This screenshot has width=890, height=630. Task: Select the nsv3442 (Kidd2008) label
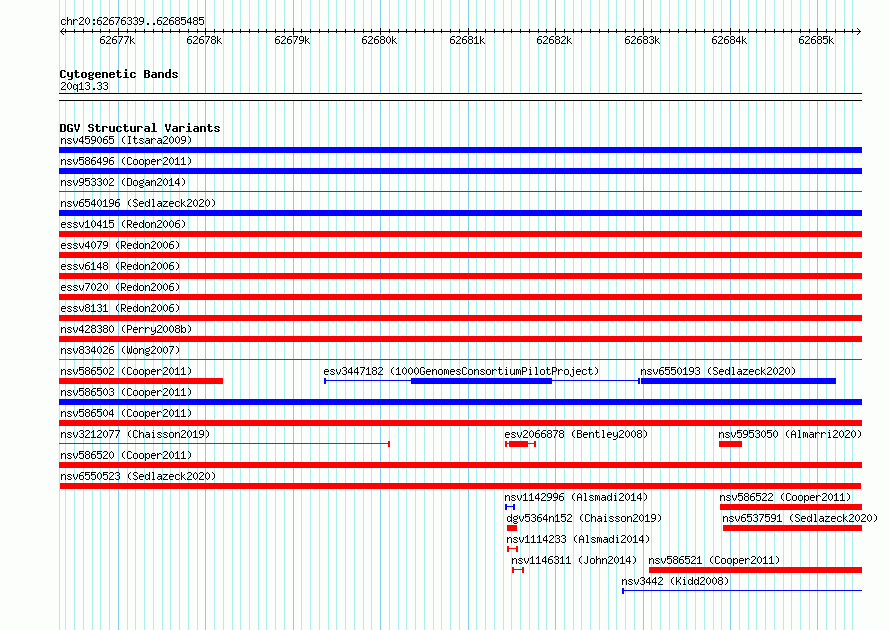coord(675,581)
